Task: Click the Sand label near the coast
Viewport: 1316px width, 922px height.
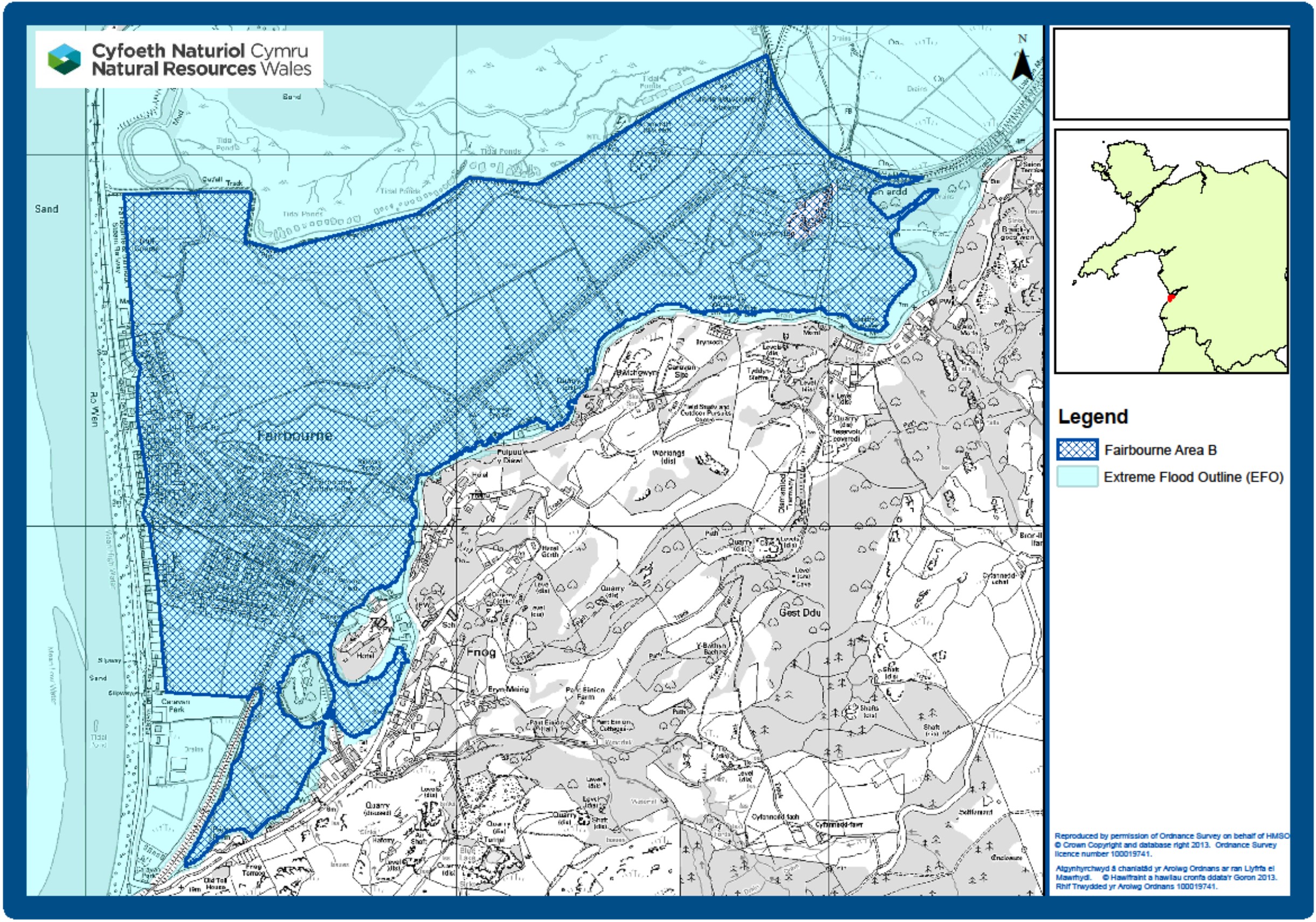Action: pos(46,209)
